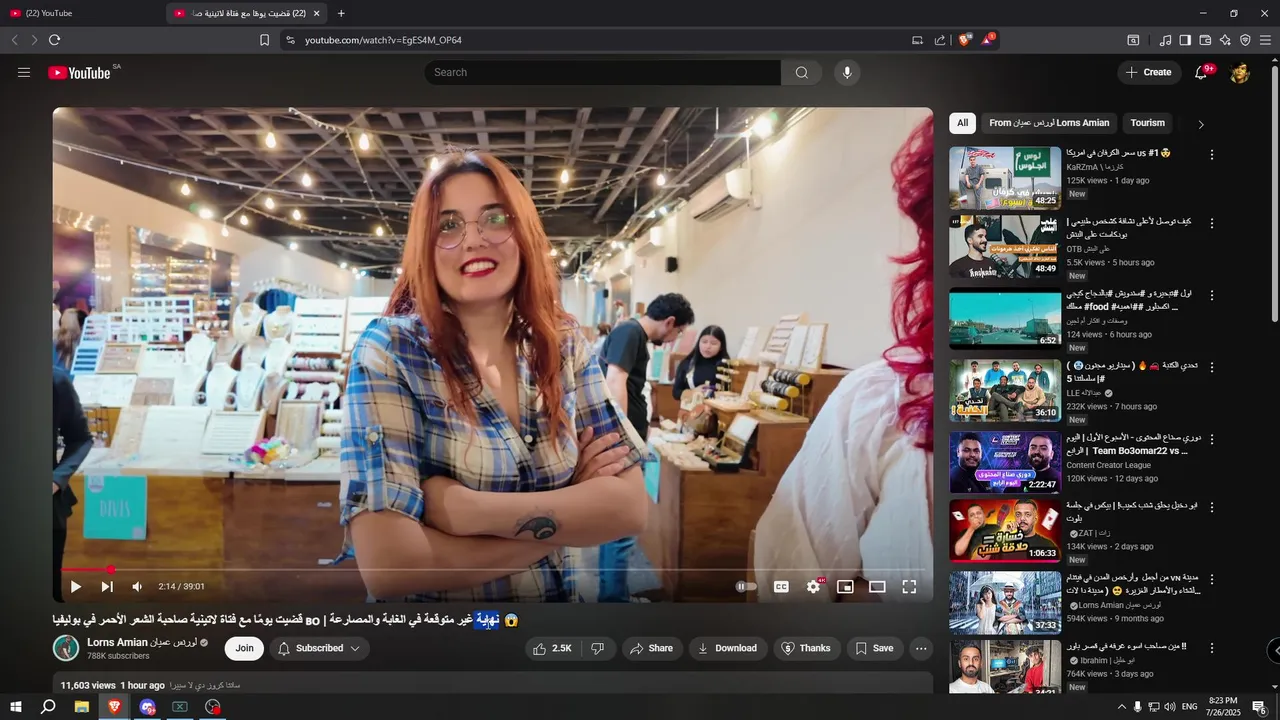Bookmark this page

(264, 40)
